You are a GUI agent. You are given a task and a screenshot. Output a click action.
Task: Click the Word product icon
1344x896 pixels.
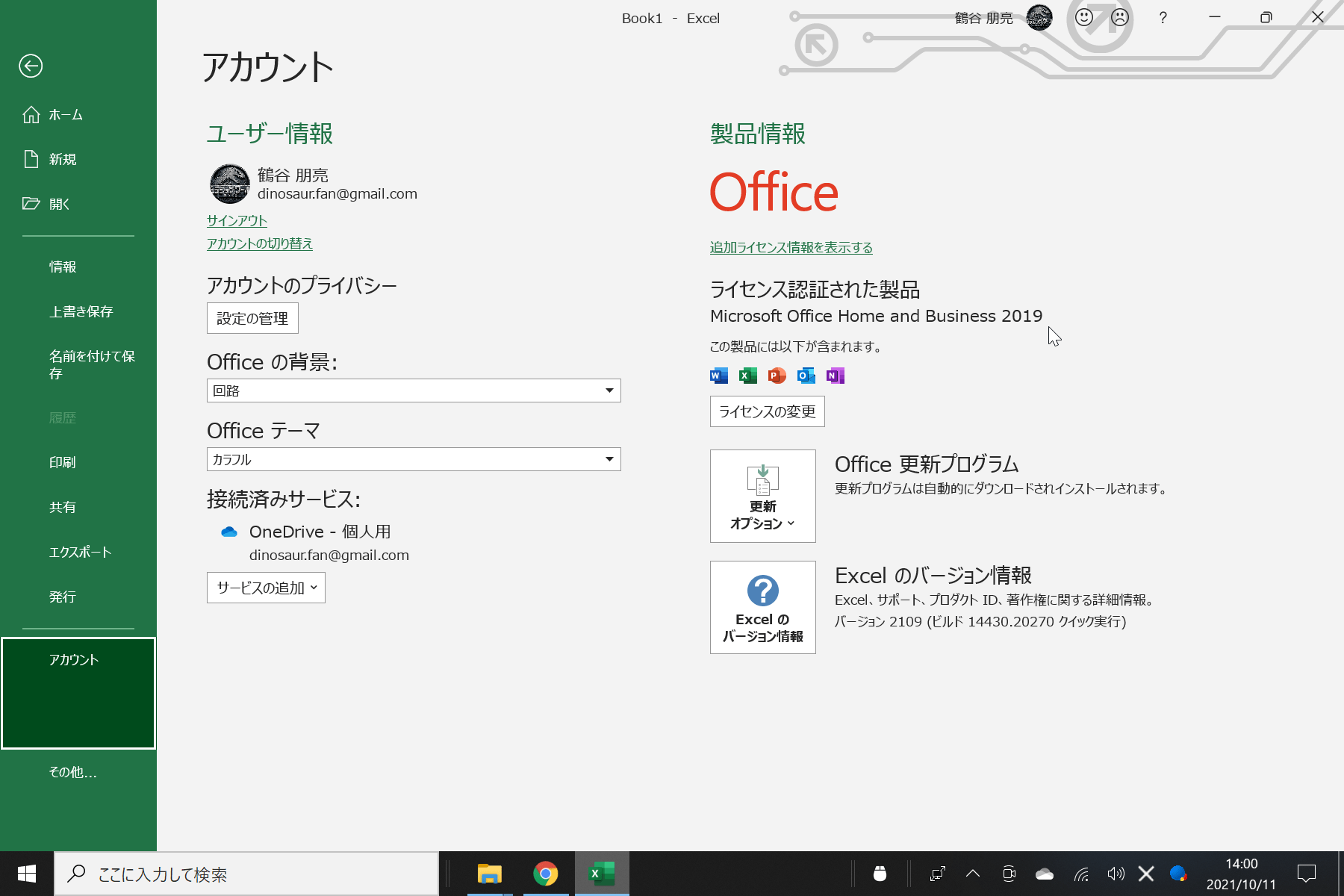coord(719,376)
